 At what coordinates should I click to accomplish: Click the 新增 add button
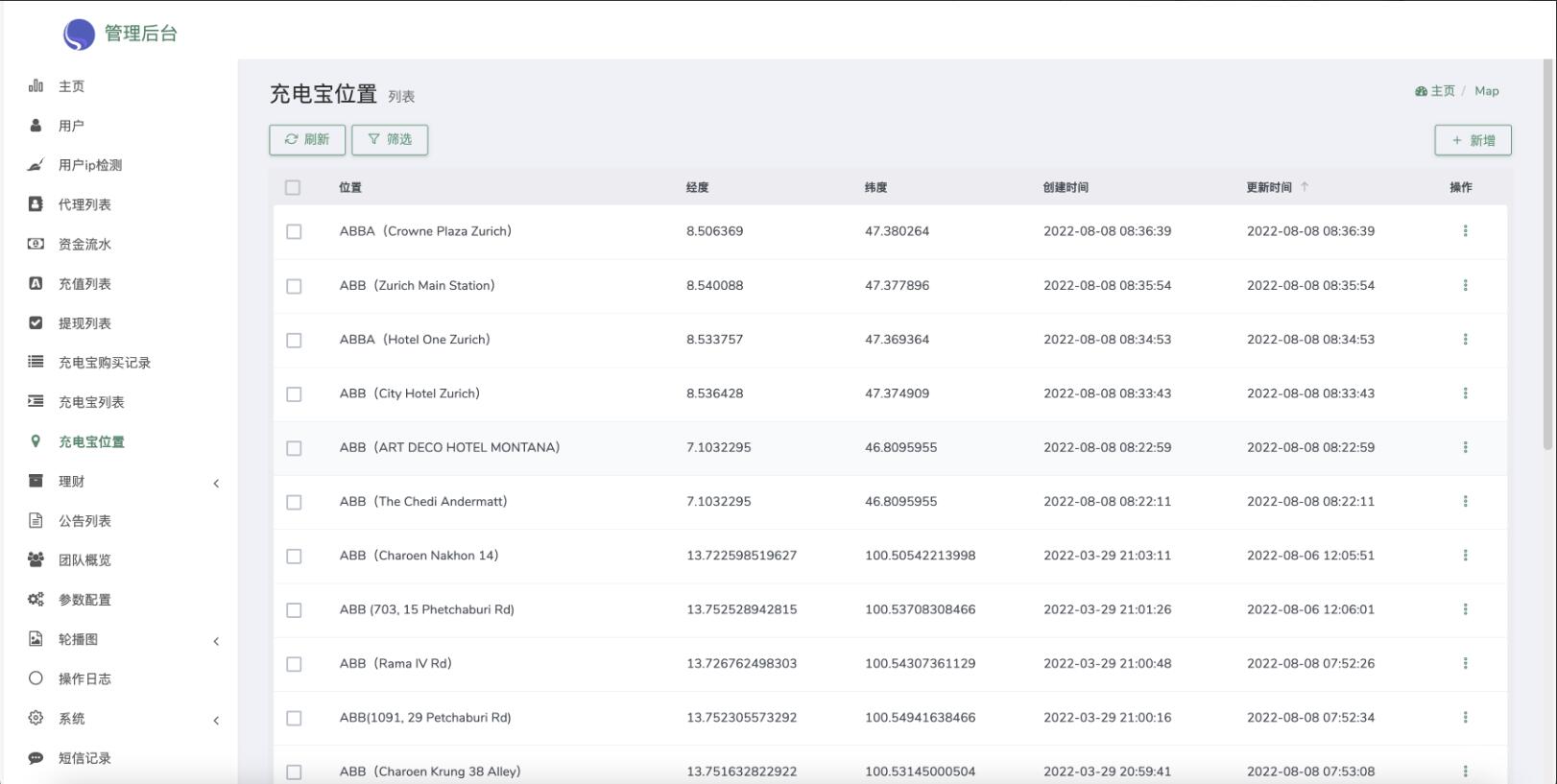(1473, 140)
